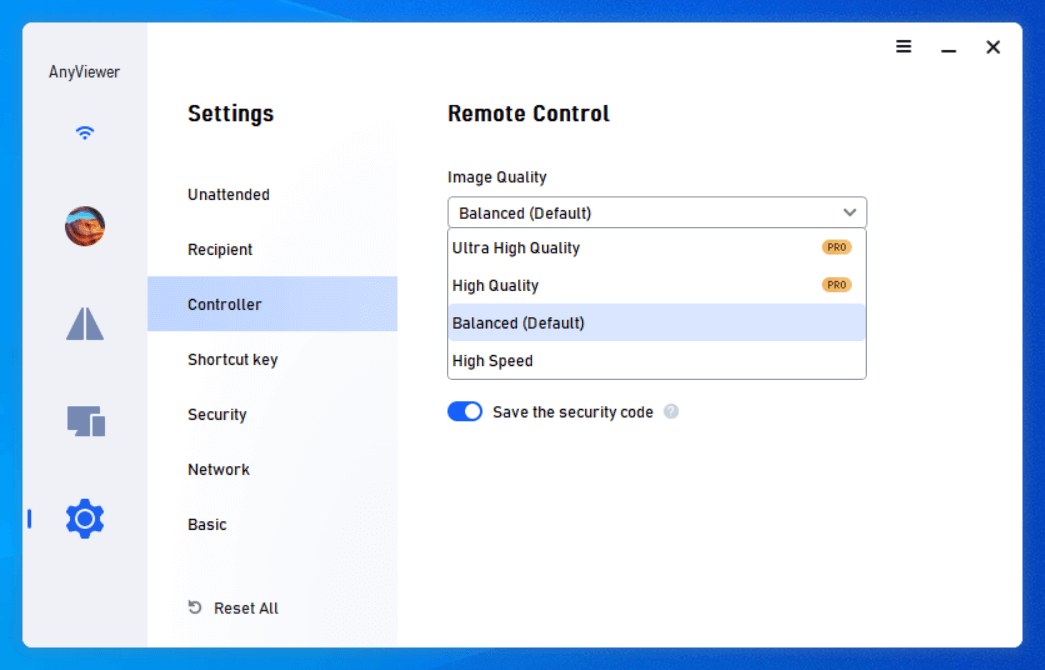Viewport: 1045px width, 670px height.
Task: Click the Reset All button
Action: [x=246, y=608]
